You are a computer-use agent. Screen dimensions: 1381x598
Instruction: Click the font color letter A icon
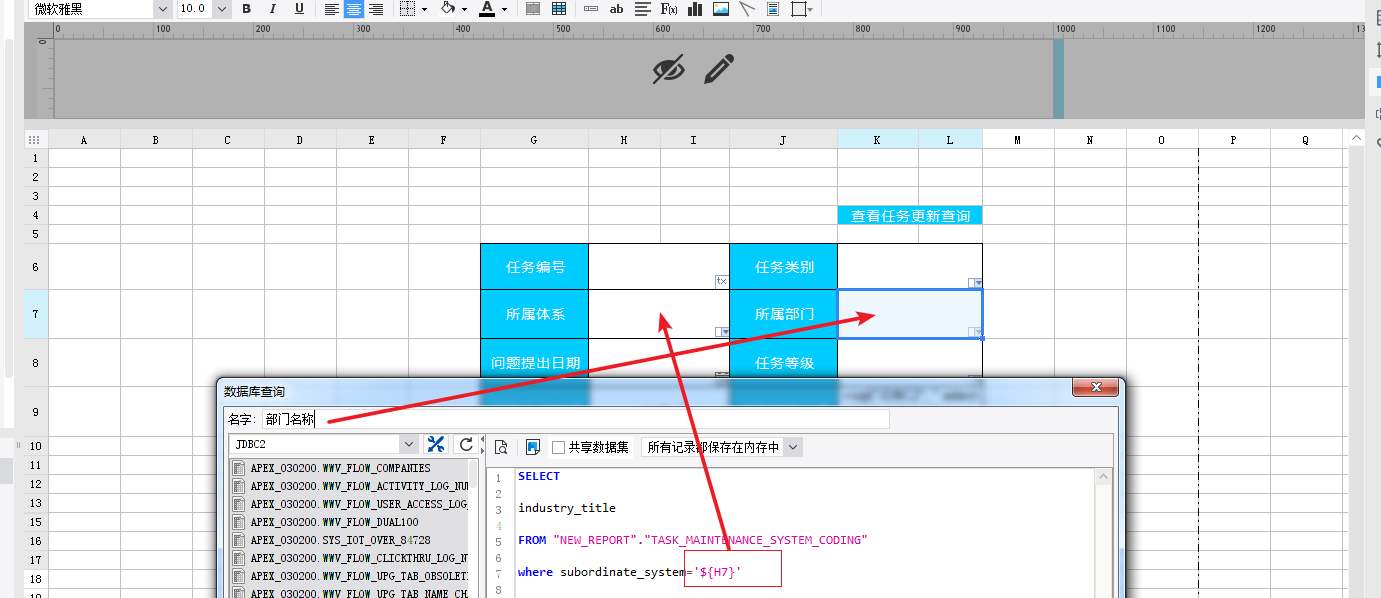(487, 9)
